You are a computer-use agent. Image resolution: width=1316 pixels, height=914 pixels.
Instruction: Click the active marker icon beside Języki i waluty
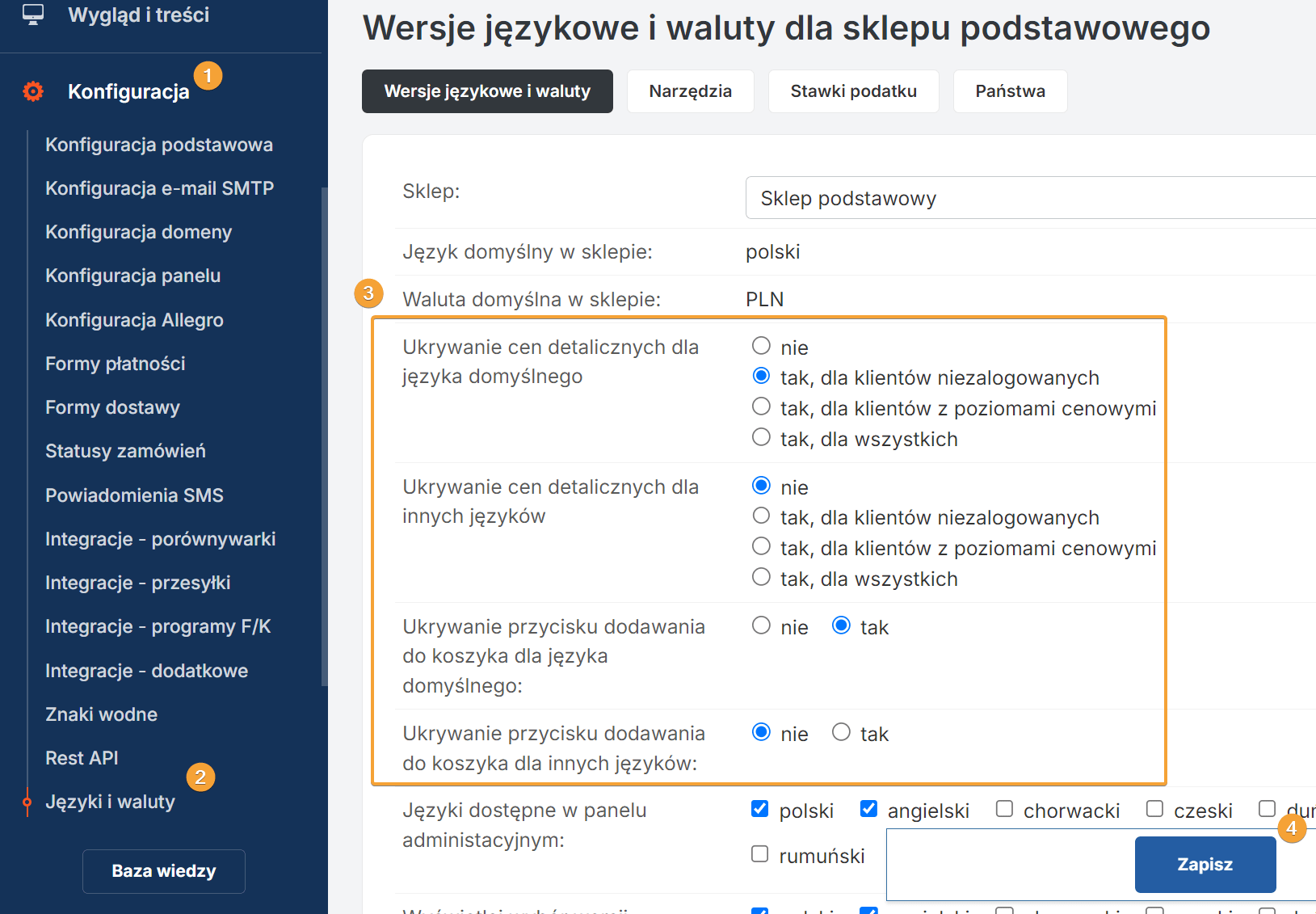point(27,802)
